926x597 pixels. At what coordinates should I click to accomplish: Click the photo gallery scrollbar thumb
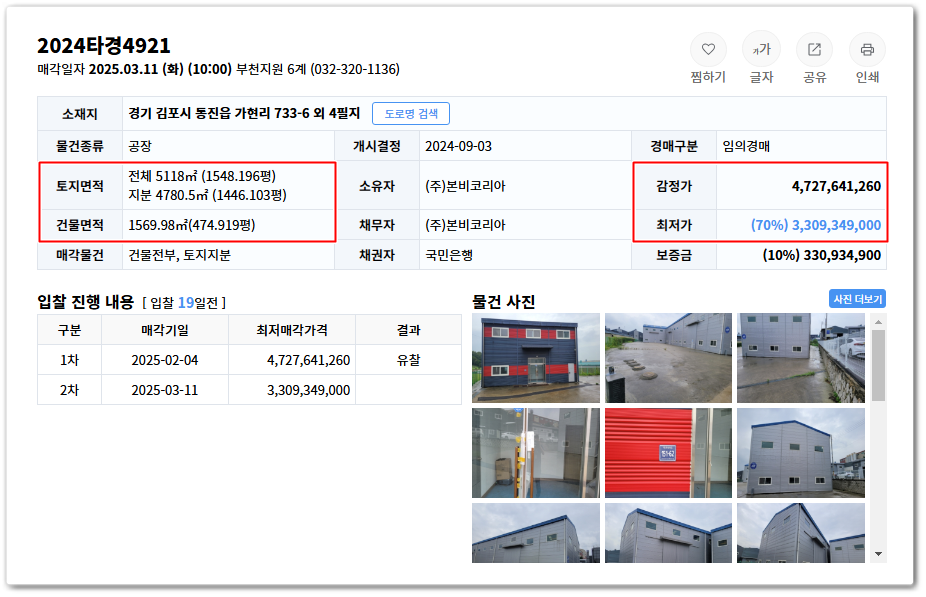click(878, 365)
